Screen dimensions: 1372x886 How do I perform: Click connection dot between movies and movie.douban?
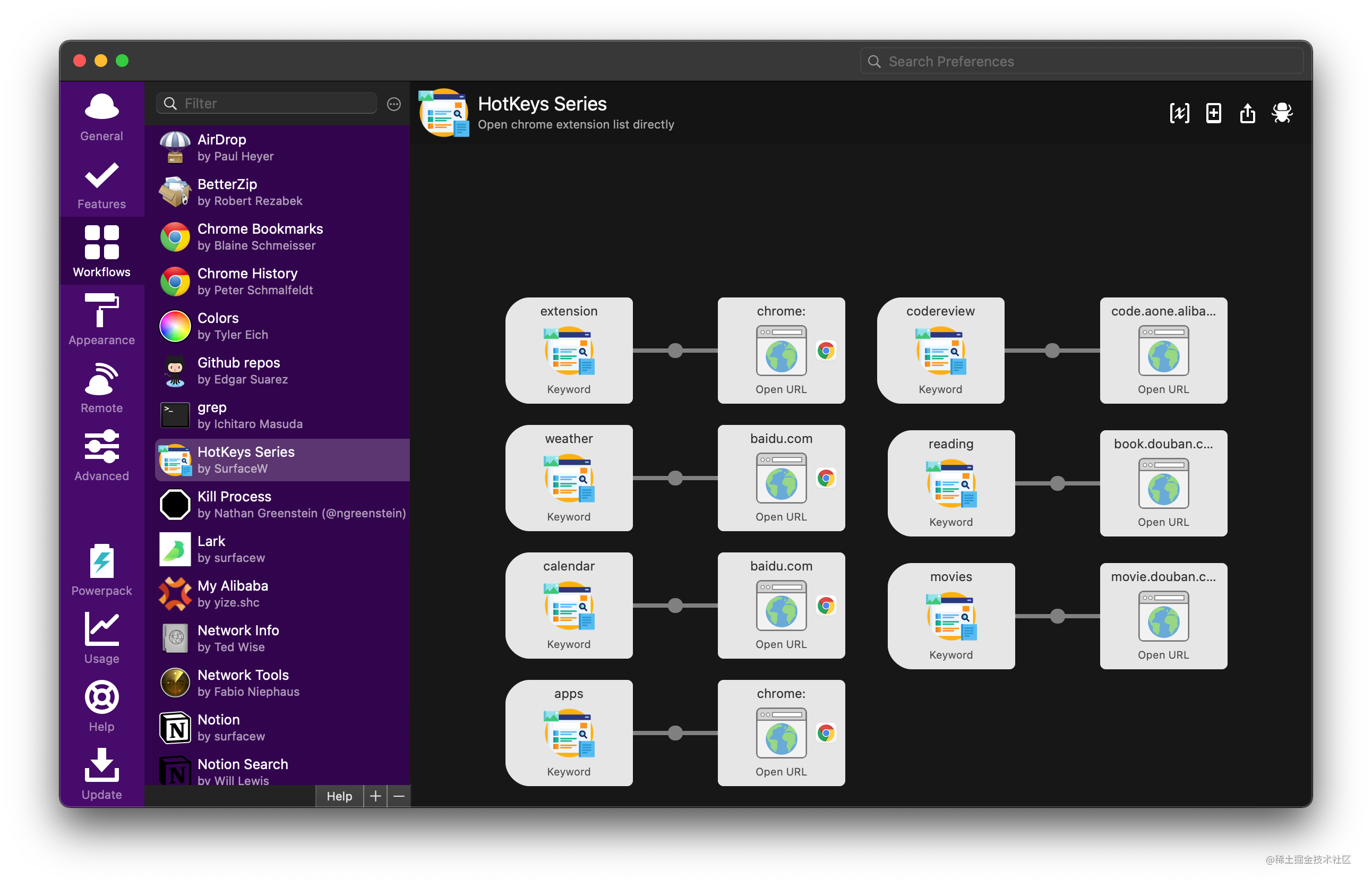point(1057,616)
